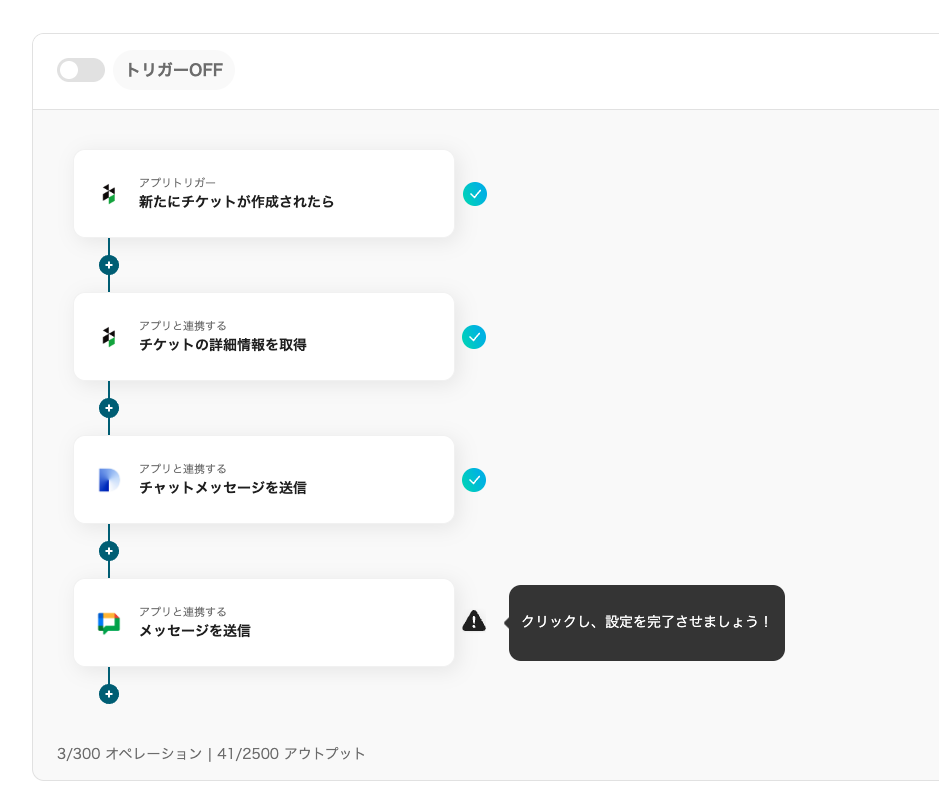Add step below チケットの詳細情報を取得

(109, 408)
